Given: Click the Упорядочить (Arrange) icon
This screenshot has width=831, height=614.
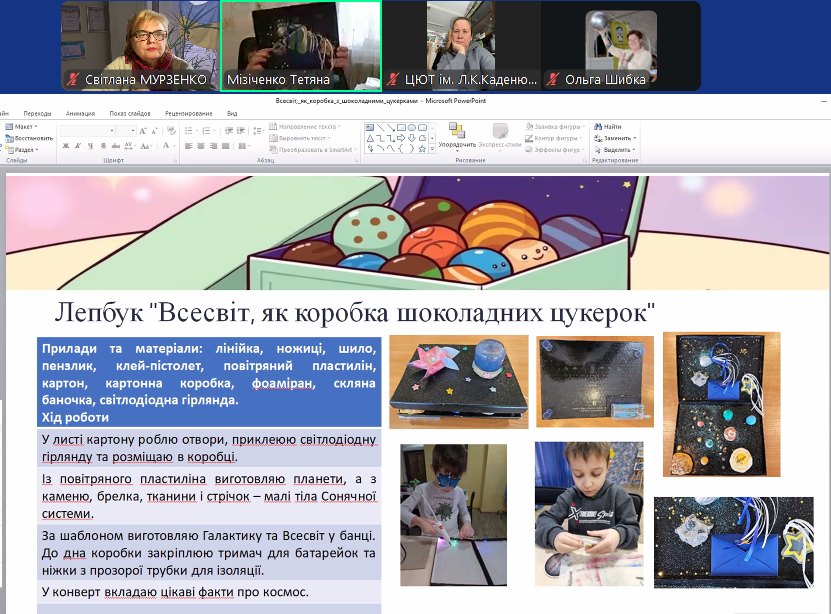Looking at the screenshot, I should tap(456, 132).
